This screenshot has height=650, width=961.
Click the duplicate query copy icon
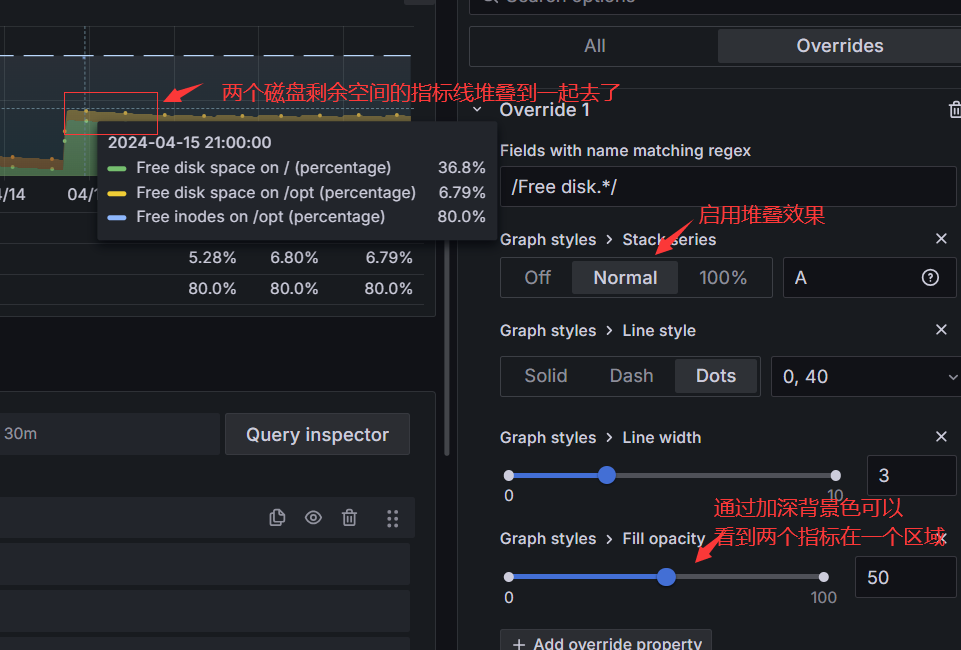tap(277, 517)
